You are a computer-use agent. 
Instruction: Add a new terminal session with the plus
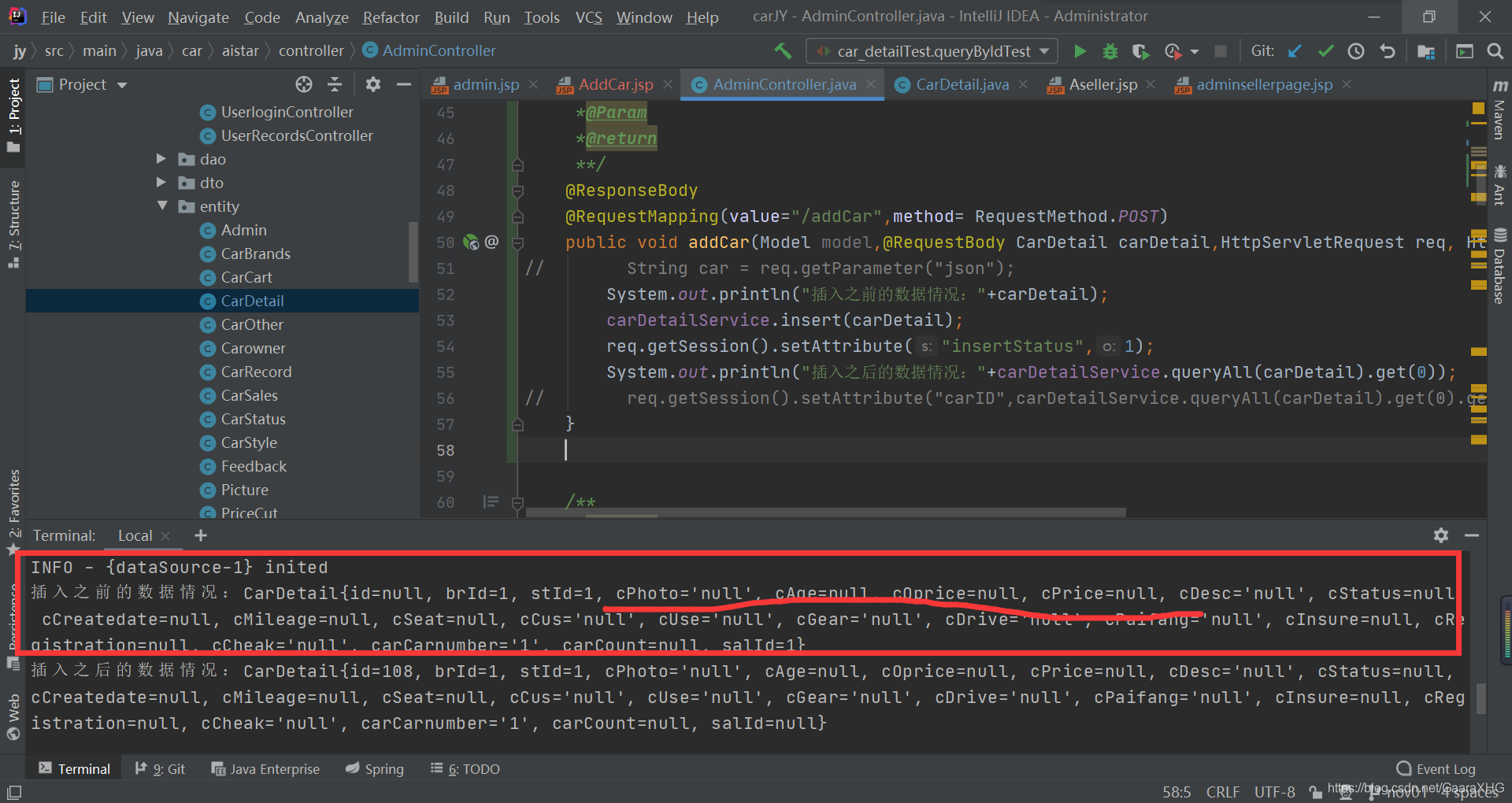[200, 535]
